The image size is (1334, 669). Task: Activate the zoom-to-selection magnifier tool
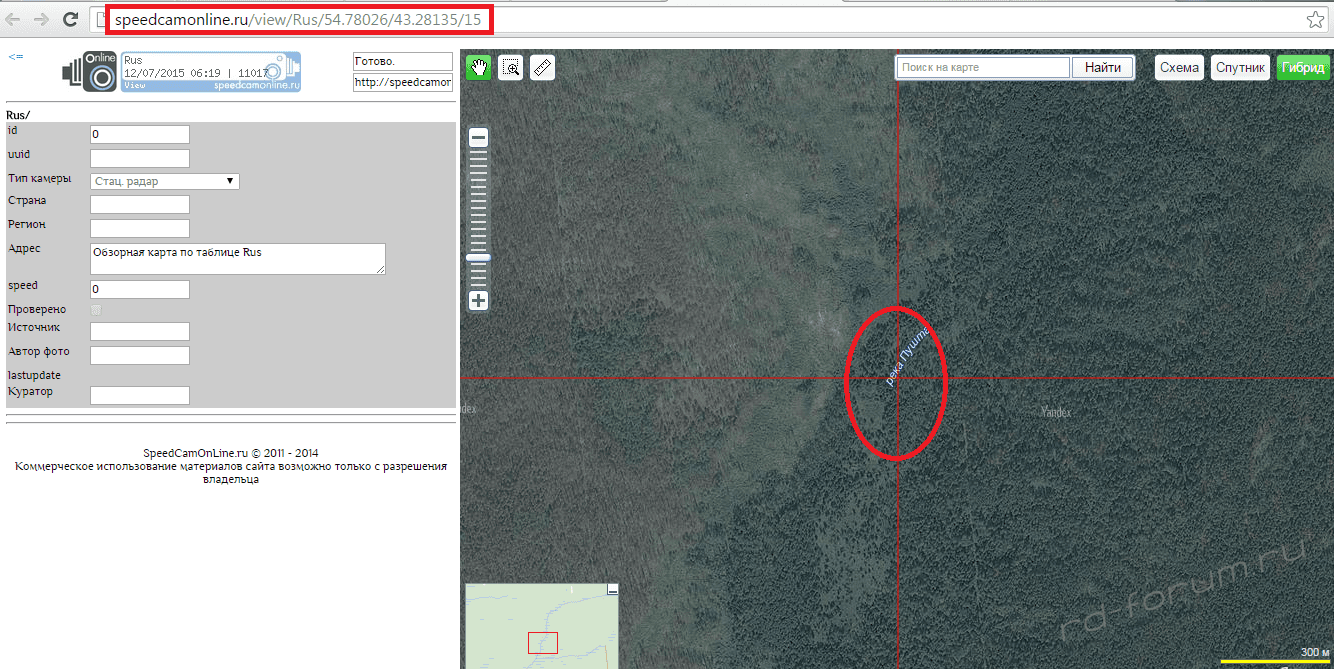click(511, 68)
